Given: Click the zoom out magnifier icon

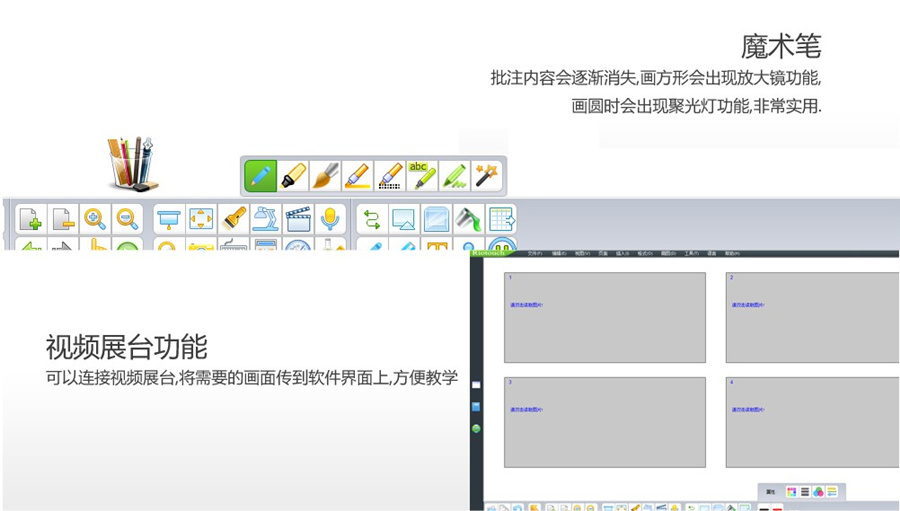Looking at the screenshot, I should click(x=127, y=219).
